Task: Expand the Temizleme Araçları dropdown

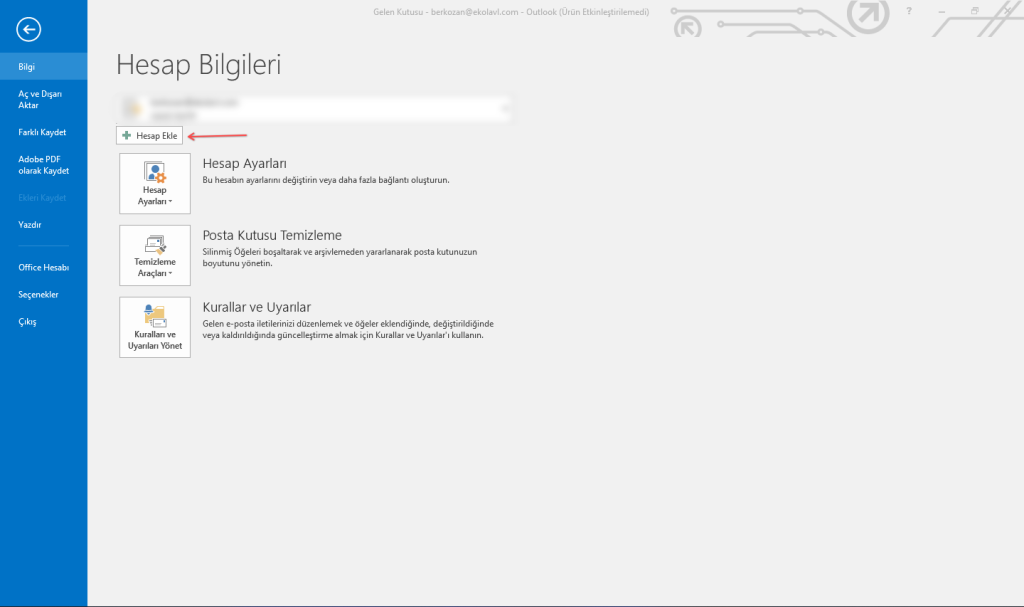Action: (154, 255)
